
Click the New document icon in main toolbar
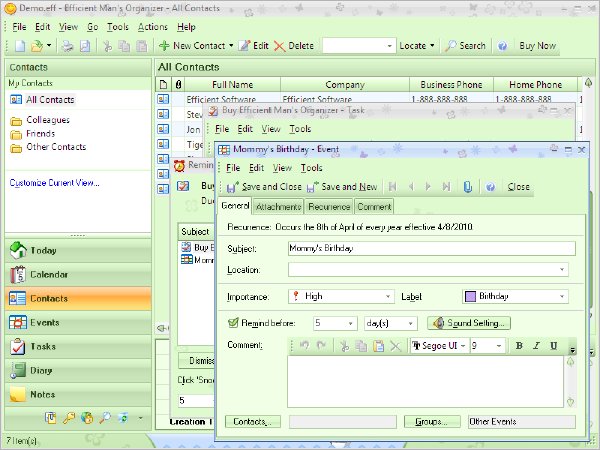[x=20, y=46]
